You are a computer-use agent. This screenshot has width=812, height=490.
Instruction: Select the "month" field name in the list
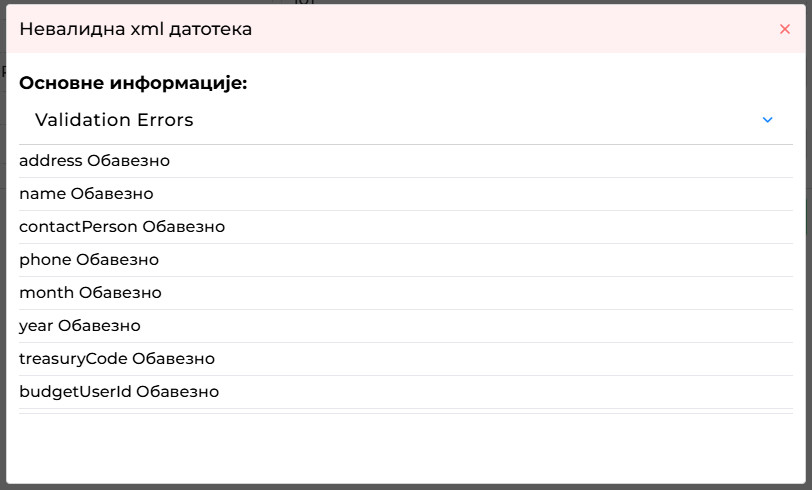click(47, 293)
